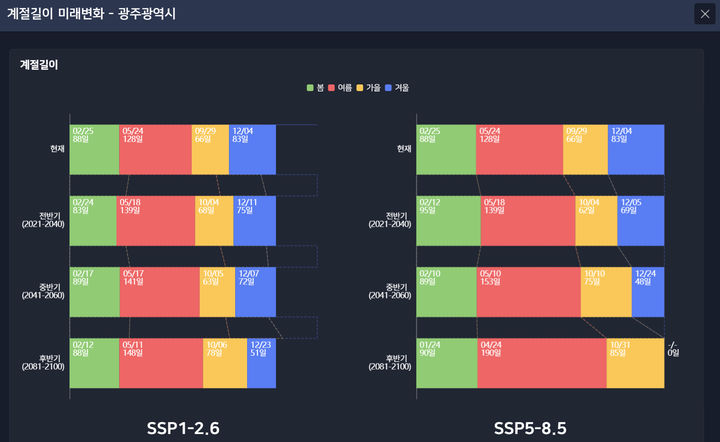720x442 pixels.
Task: Select the 78일 yellow autumn segment
Action: click(224, 363)
